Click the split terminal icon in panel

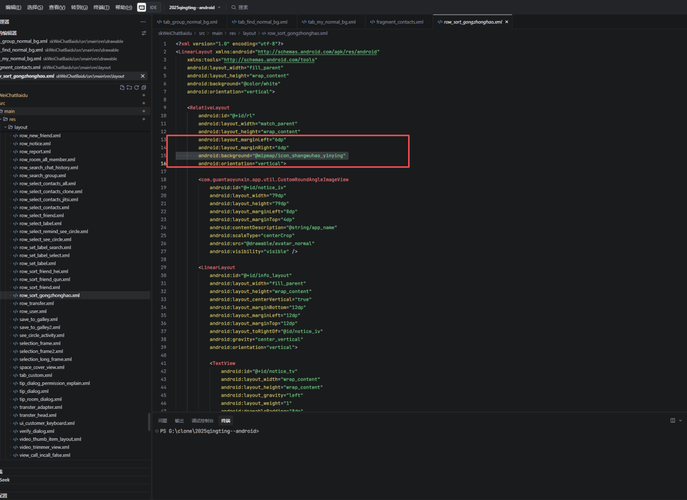(x=673, y=421)
